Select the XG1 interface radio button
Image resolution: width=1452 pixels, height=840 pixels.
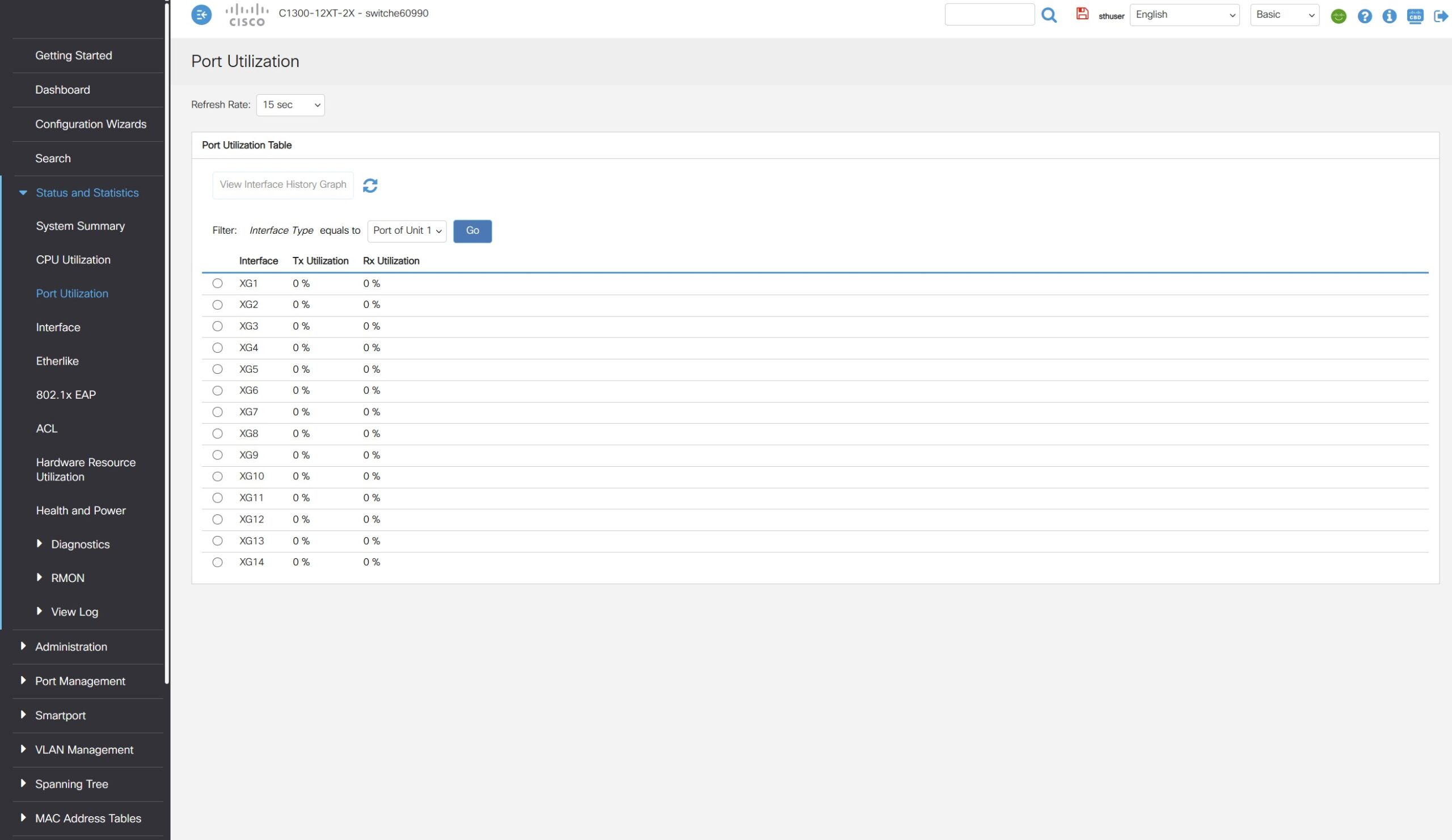(x=217, y=284)
